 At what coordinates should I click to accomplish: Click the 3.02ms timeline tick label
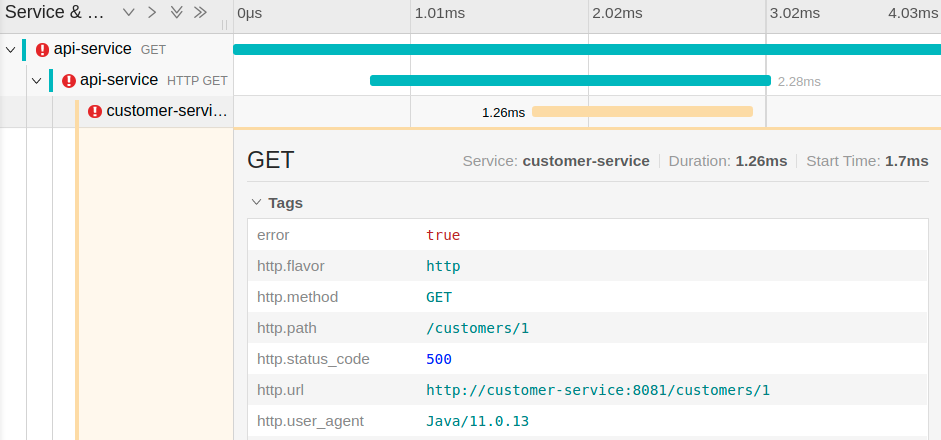pyautogui.click(x=795, y=13)
